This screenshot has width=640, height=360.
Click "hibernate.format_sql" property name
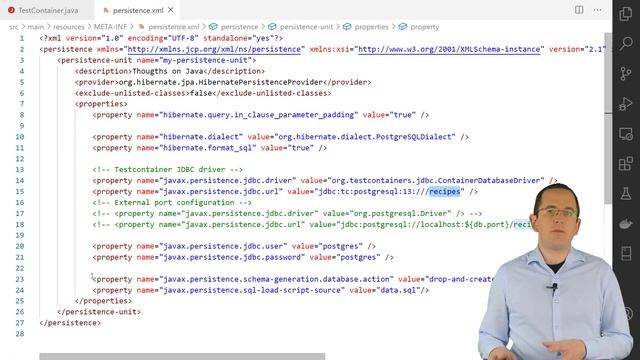207,148
